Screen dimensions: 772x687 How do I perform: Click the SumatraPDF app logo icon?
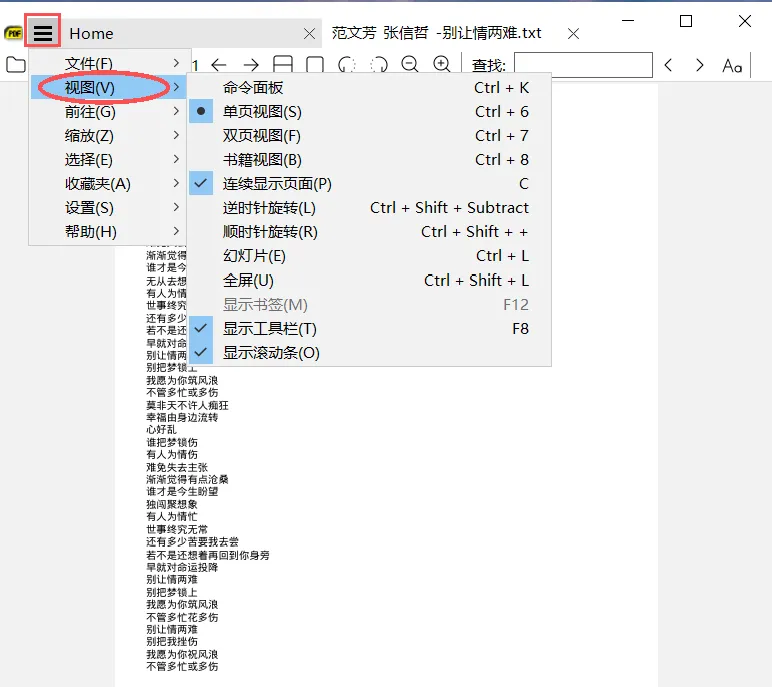13,33
